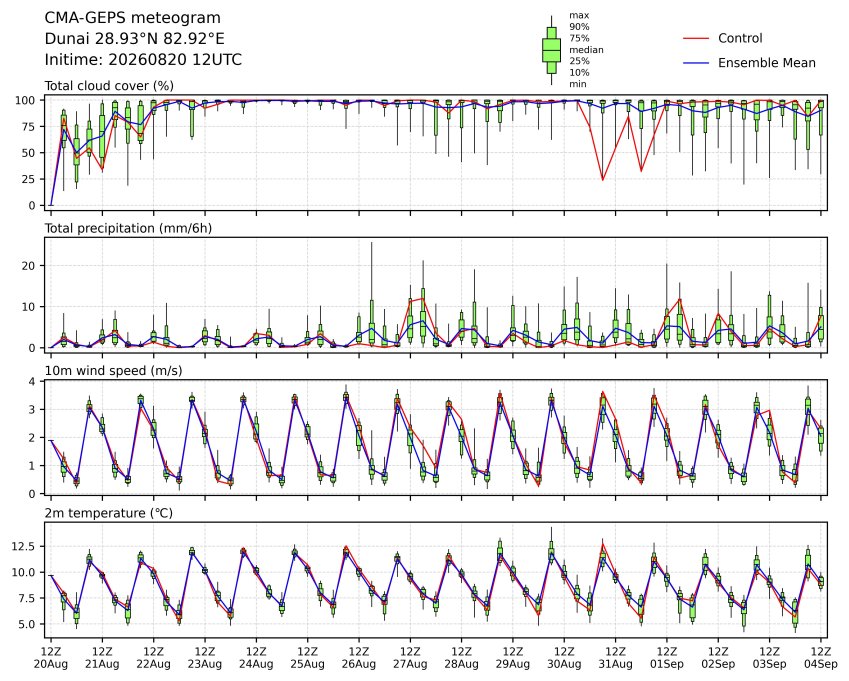Click the 12Z 25Aug time axis label

(x=308, y=657)
